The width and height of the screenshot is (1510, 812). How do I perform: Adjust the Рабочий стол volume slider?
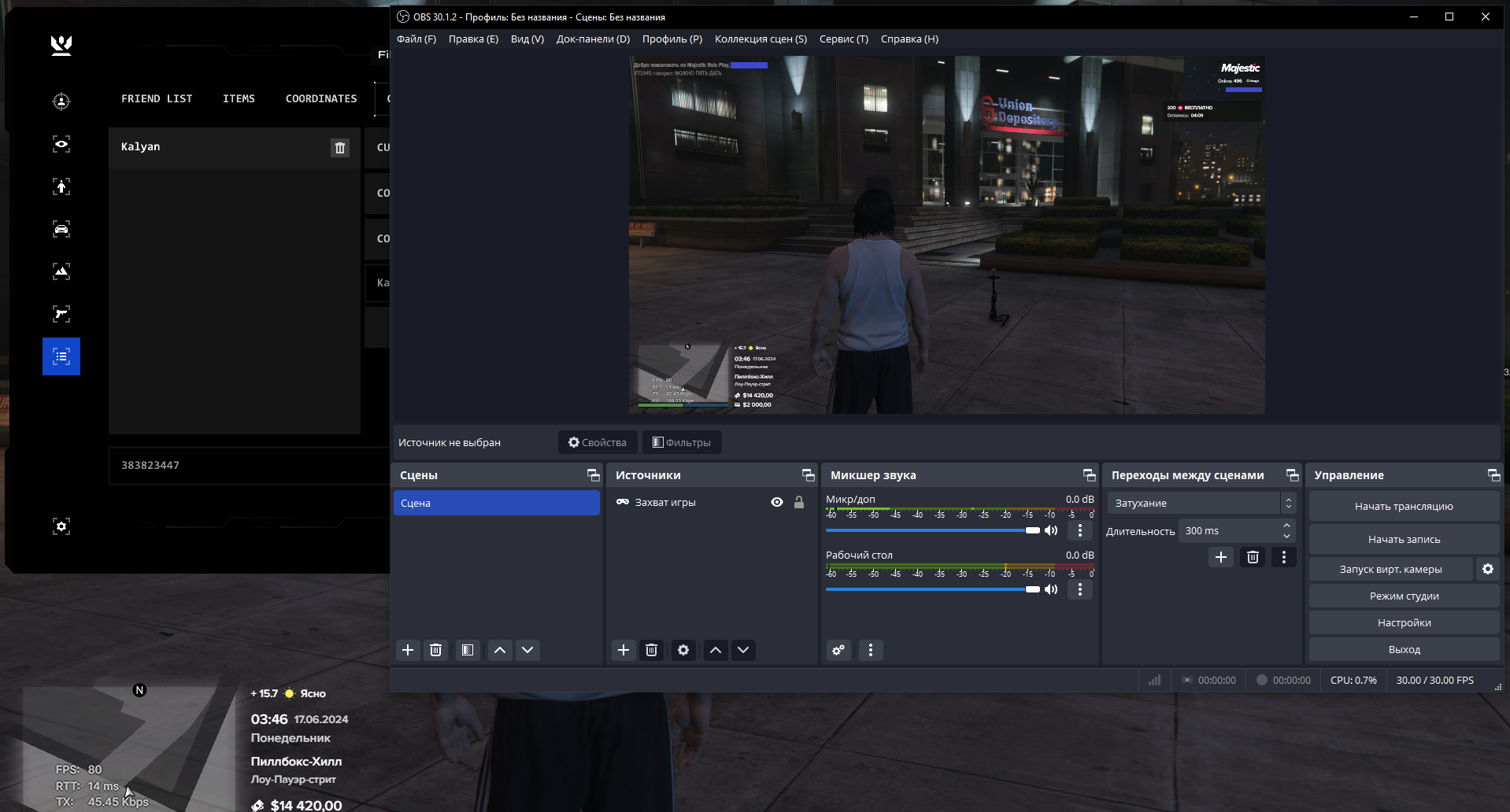pyautogui.click(x=1032, y=589)
